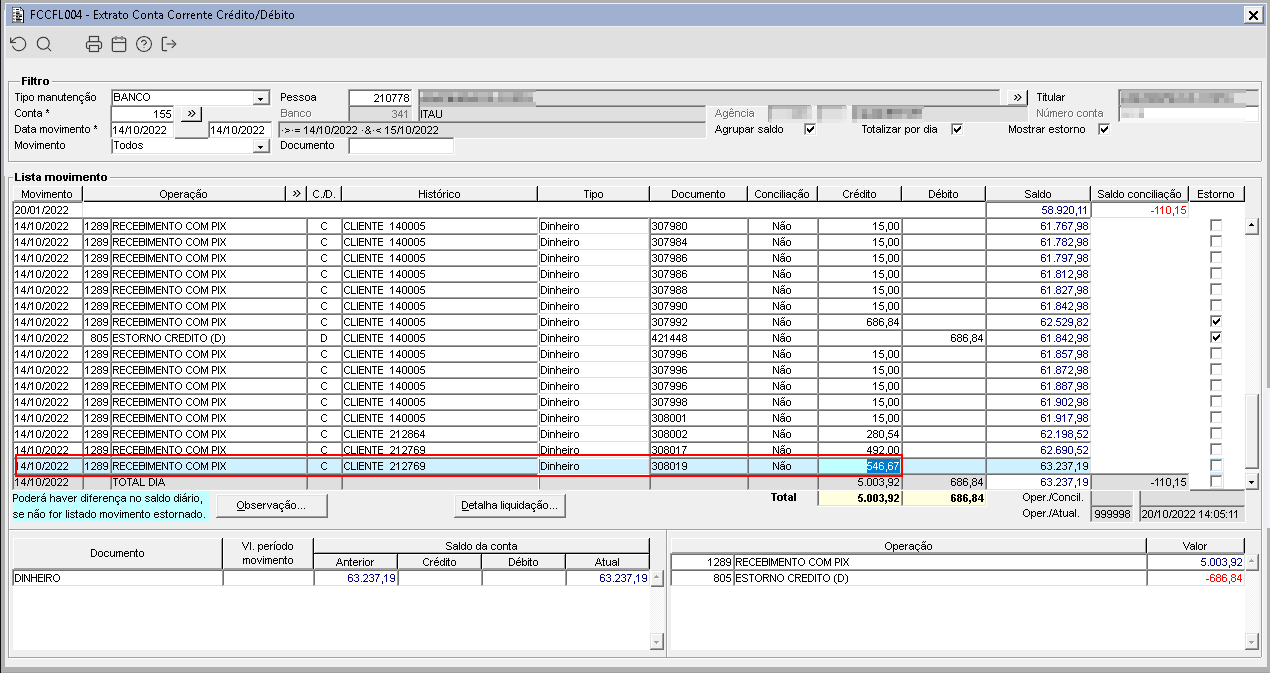Click Operação/Valor panel scroll-down arrow

pos(1251,641)
